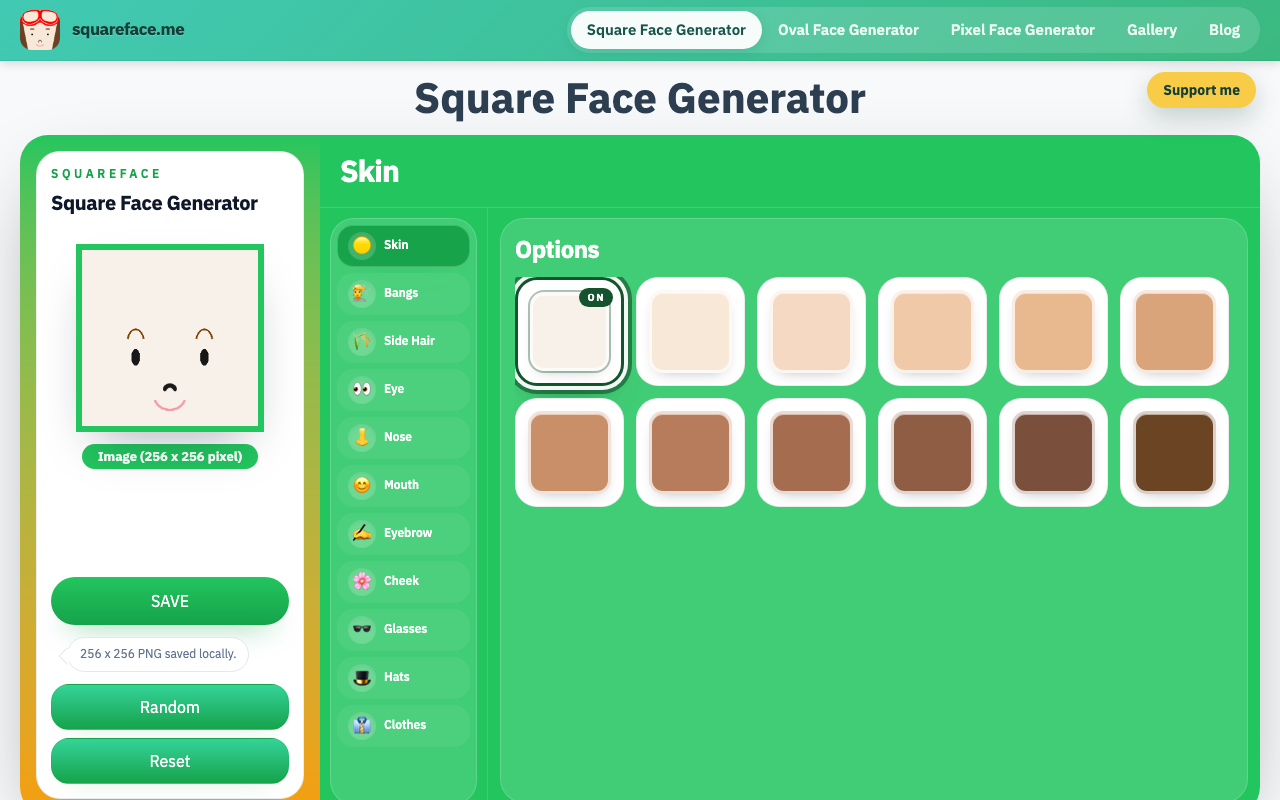Open the Mouth smiley icon
1280x800 pixels.
[362, 485]
